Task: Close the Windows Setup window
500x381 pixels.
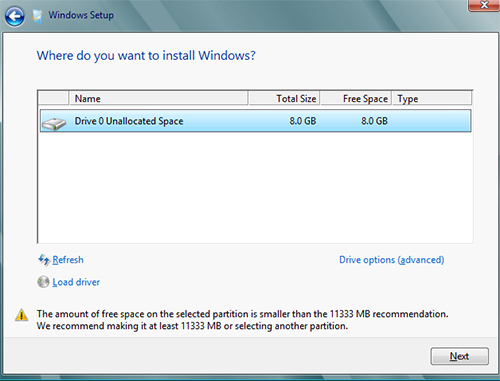Action: tap(484, 5)
